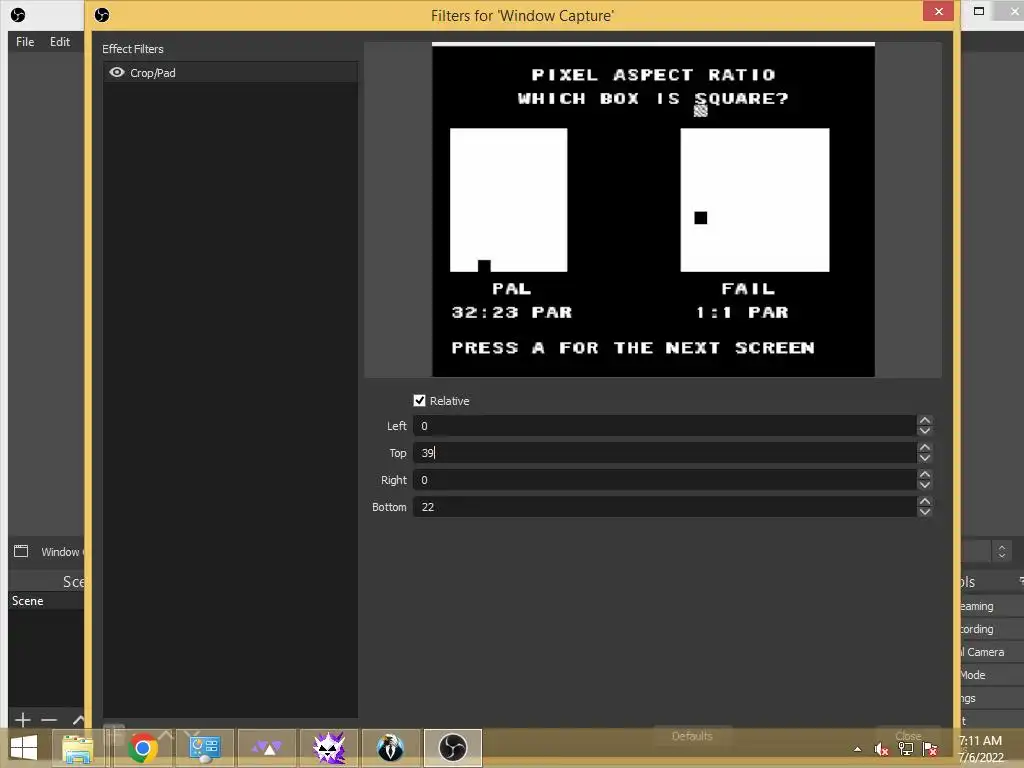The height and width of the screenshot is (768, 1024).
Task: Click the Left crop value field
Action: pos(664,426)
